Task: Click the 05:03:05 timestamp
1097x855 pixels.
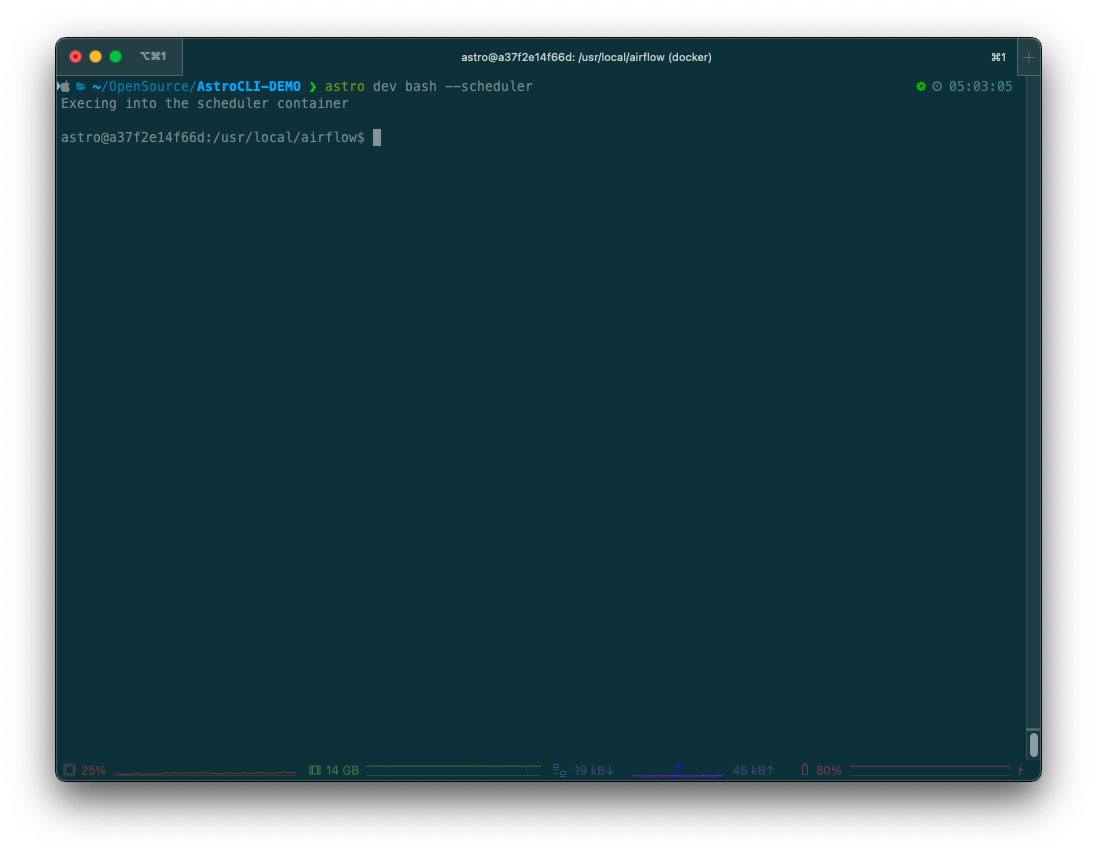Action: pos(980,86)
